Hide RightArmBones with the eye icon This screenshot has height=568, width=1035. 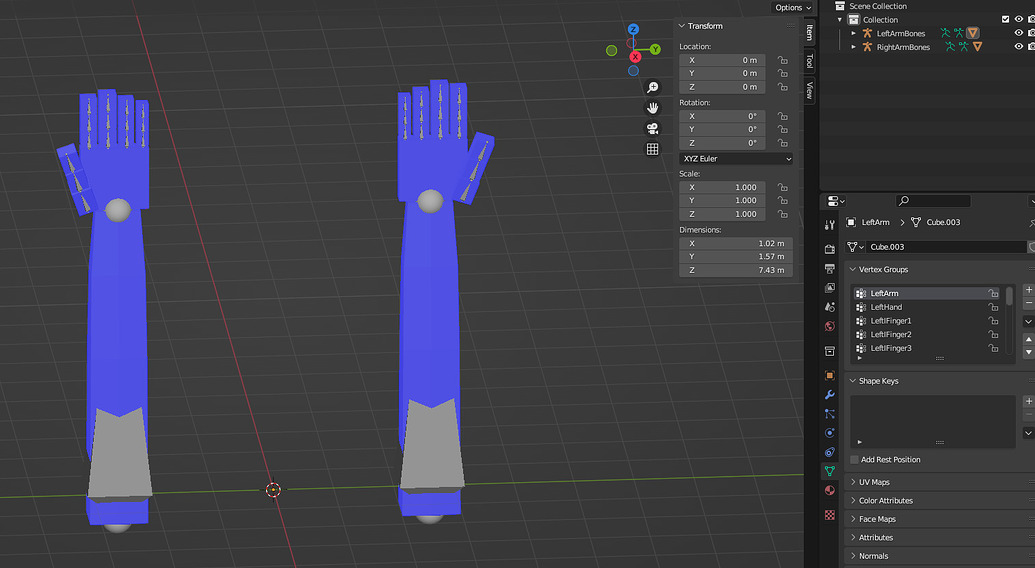pos(1018,47)
